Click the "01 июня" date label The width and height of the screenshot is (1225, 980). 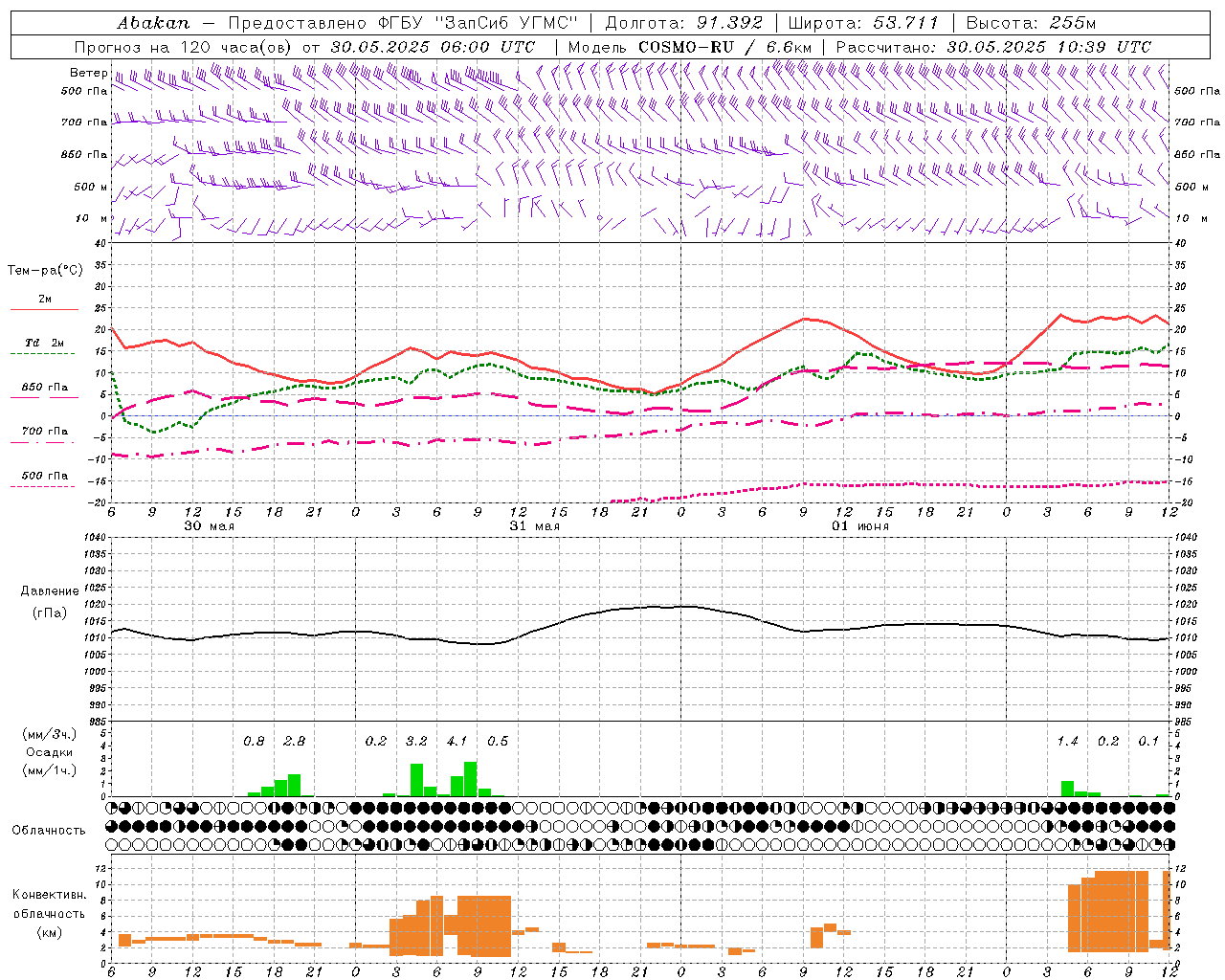(859, 526)
